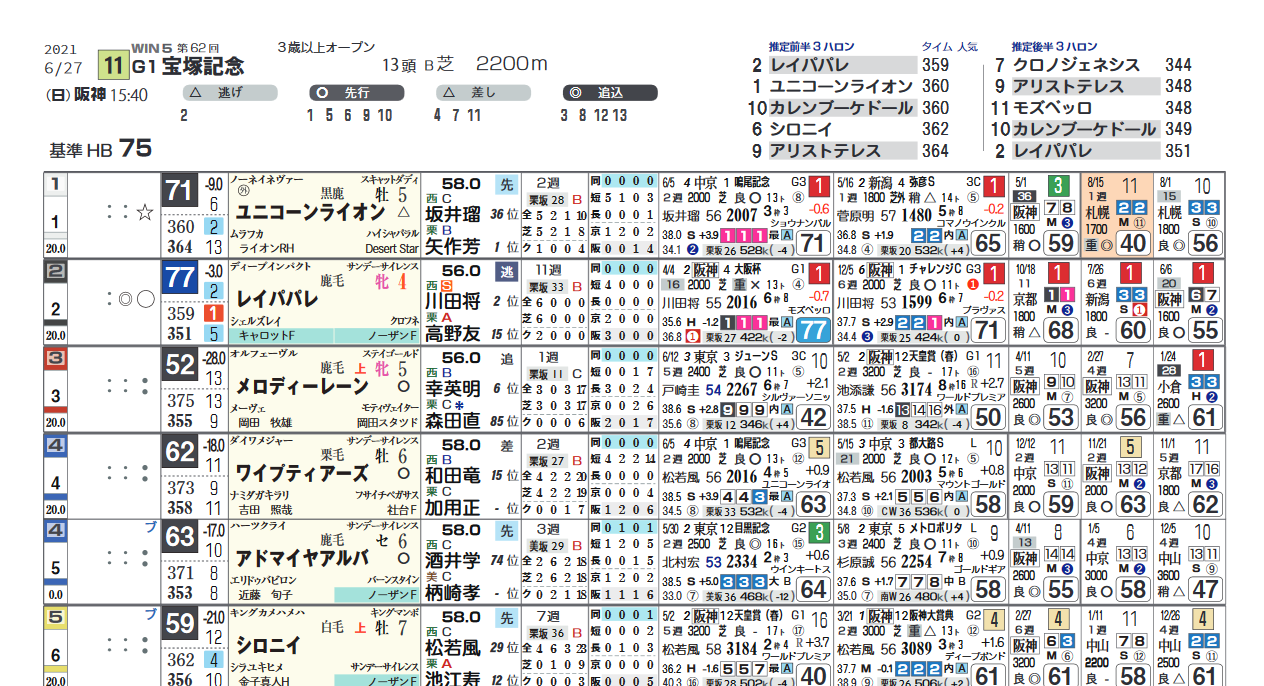Click モズベッロ in late-3-furlong list
This screenshot has height=686, width=1264.
coord(1053,108)
